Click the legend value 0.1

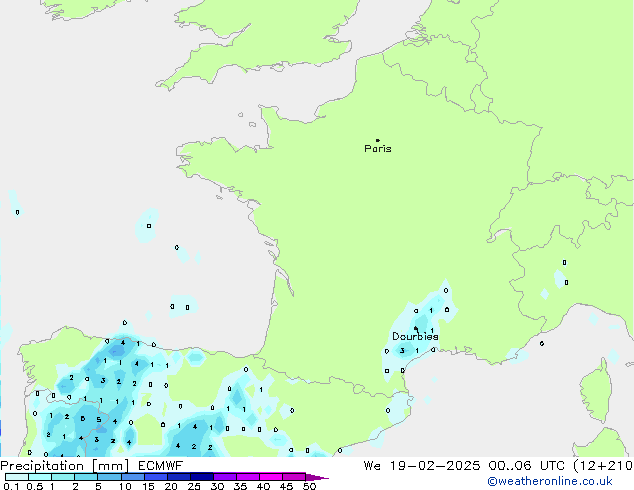click(11, 486)
